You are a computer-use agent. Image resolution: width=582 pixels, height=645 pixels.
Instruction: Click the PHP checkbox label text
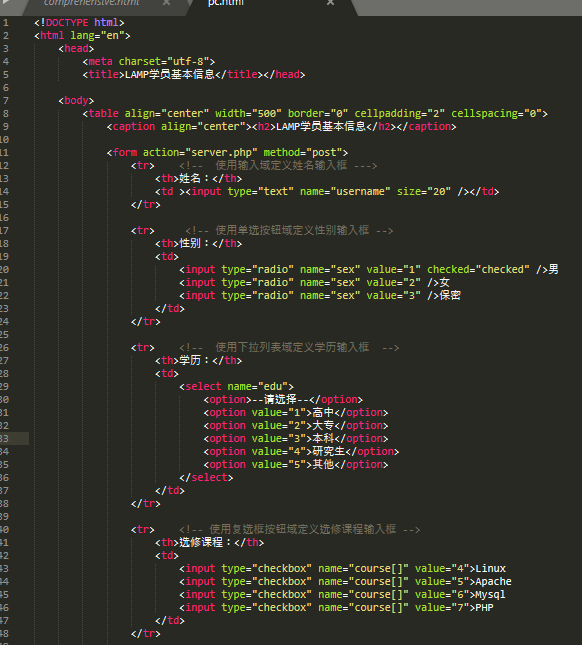coord(485,608)
